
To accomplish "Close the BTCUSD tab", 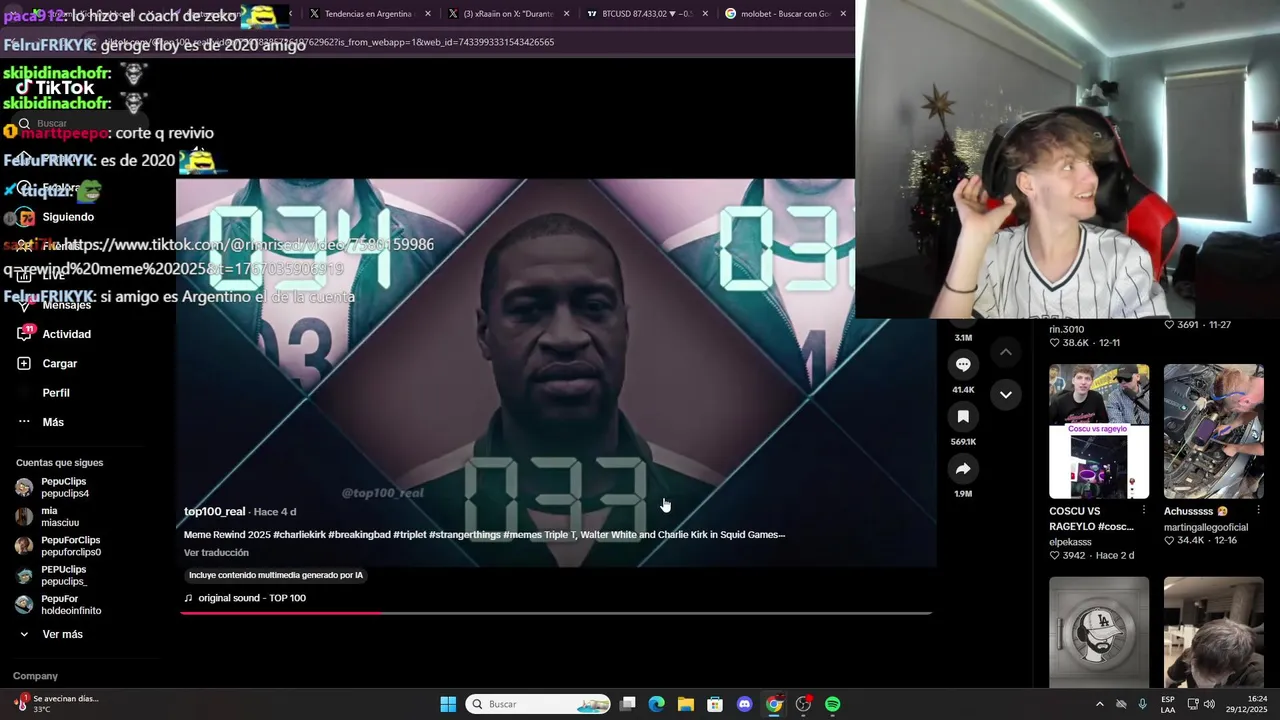I will (705, 14).
